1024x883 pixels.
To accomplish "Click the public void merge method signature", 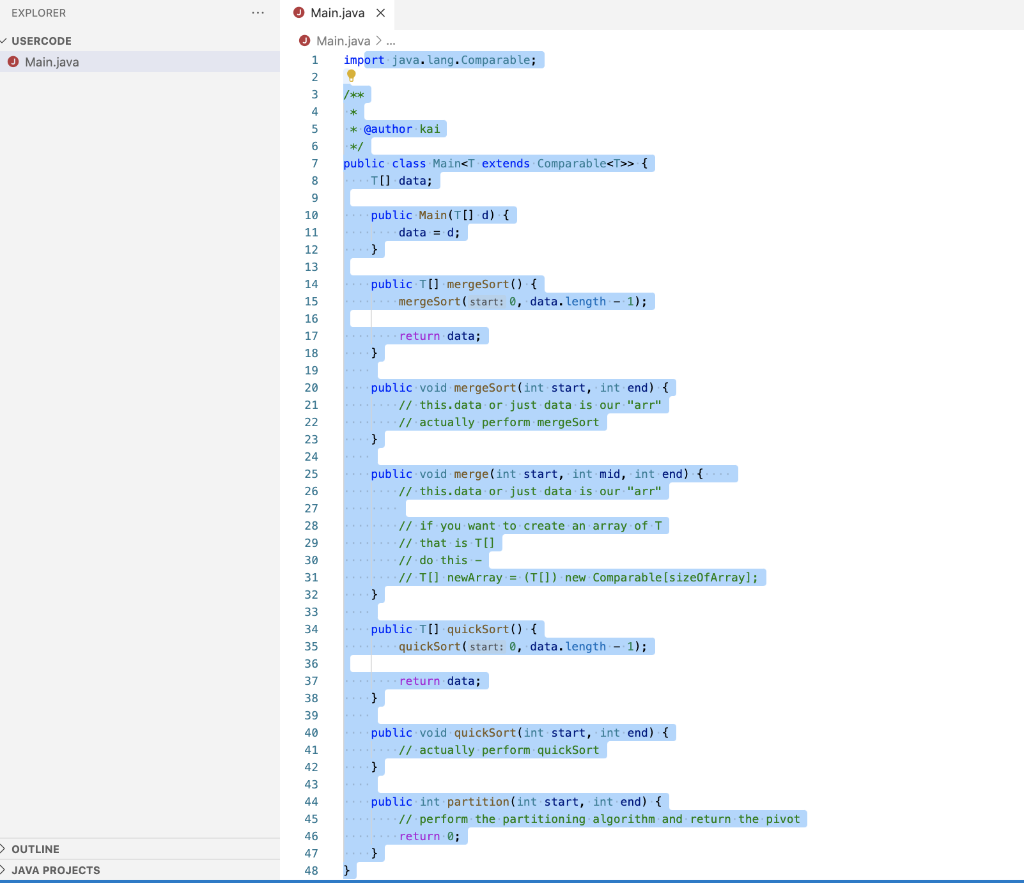I will pyautogui.click(x=537, y=474).
